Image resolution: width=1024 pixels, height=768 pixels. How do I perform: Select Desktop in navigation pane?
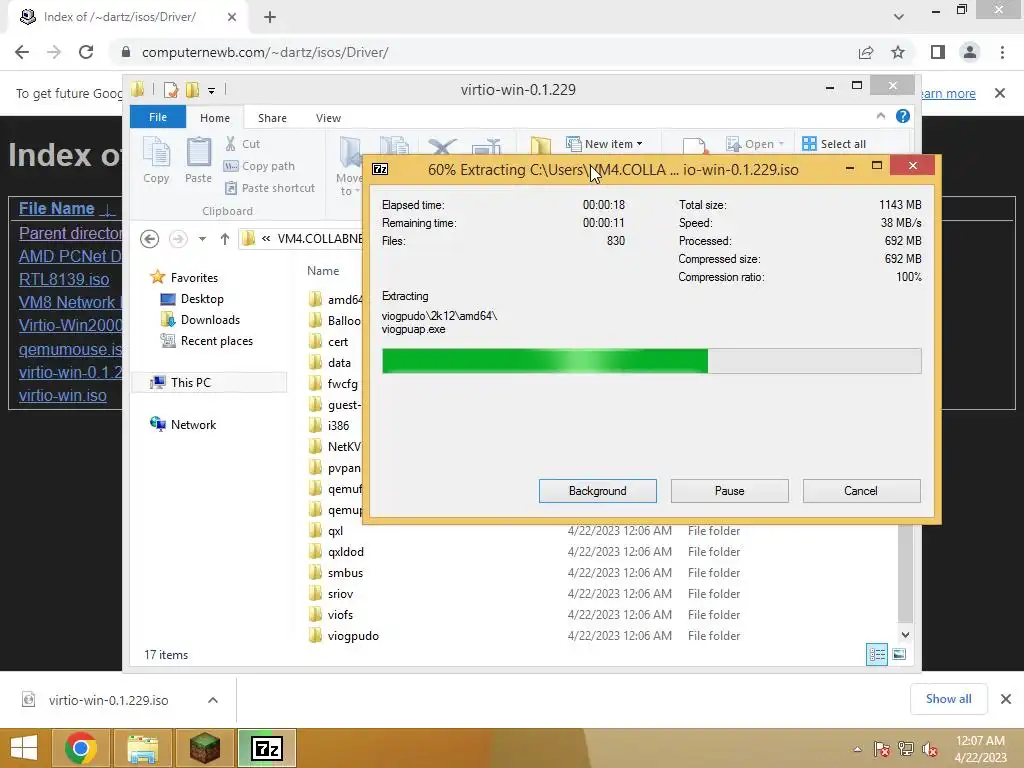tap(202, 298)
